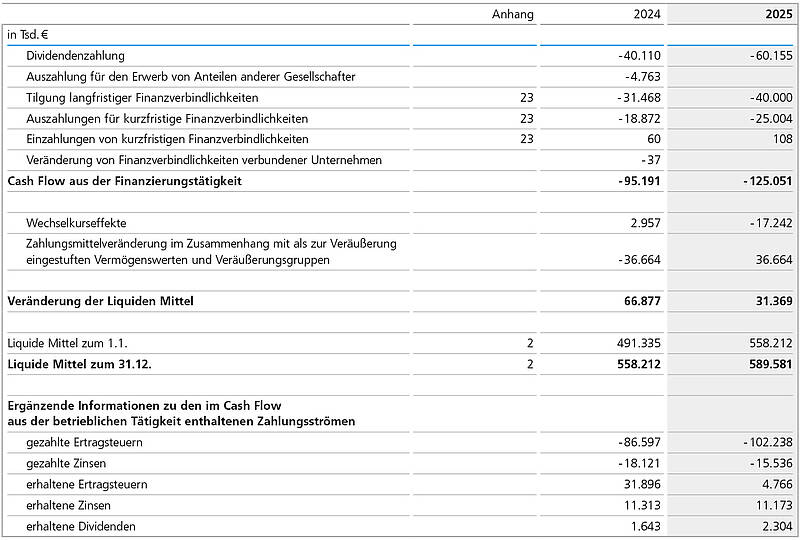The height and width of the screenshot is (540, 800).
Task: Select the Dividendenzahlung row label
Action: 75,56
